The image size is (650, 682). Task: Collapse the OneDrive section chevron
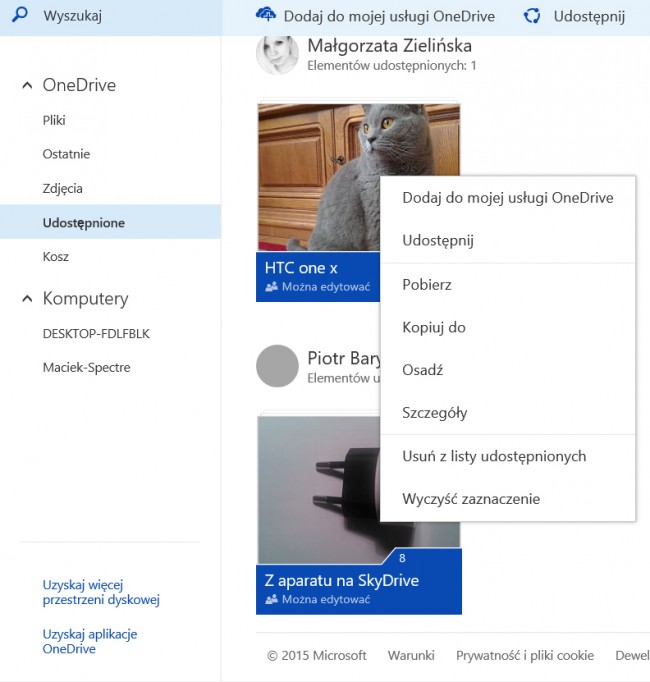click(27, 85)
